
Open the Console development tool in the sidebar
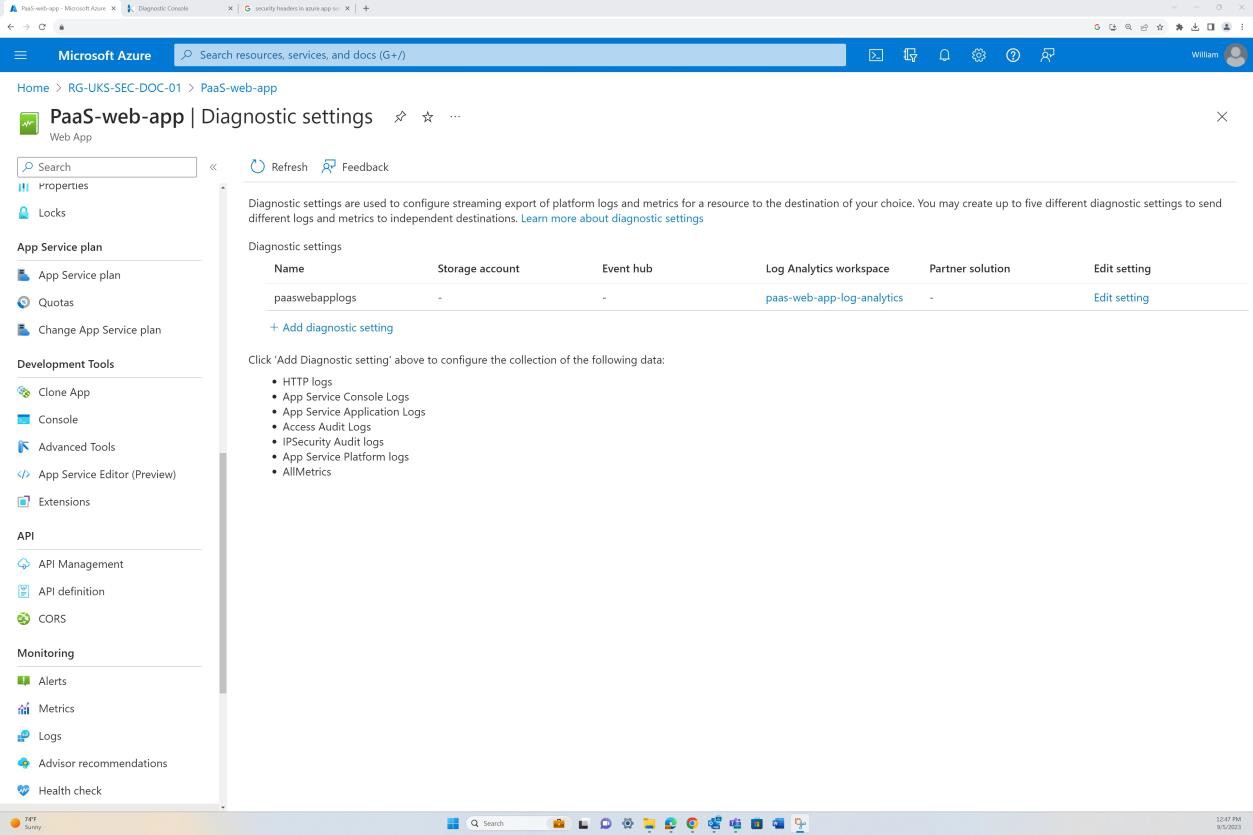click(57, 419)
